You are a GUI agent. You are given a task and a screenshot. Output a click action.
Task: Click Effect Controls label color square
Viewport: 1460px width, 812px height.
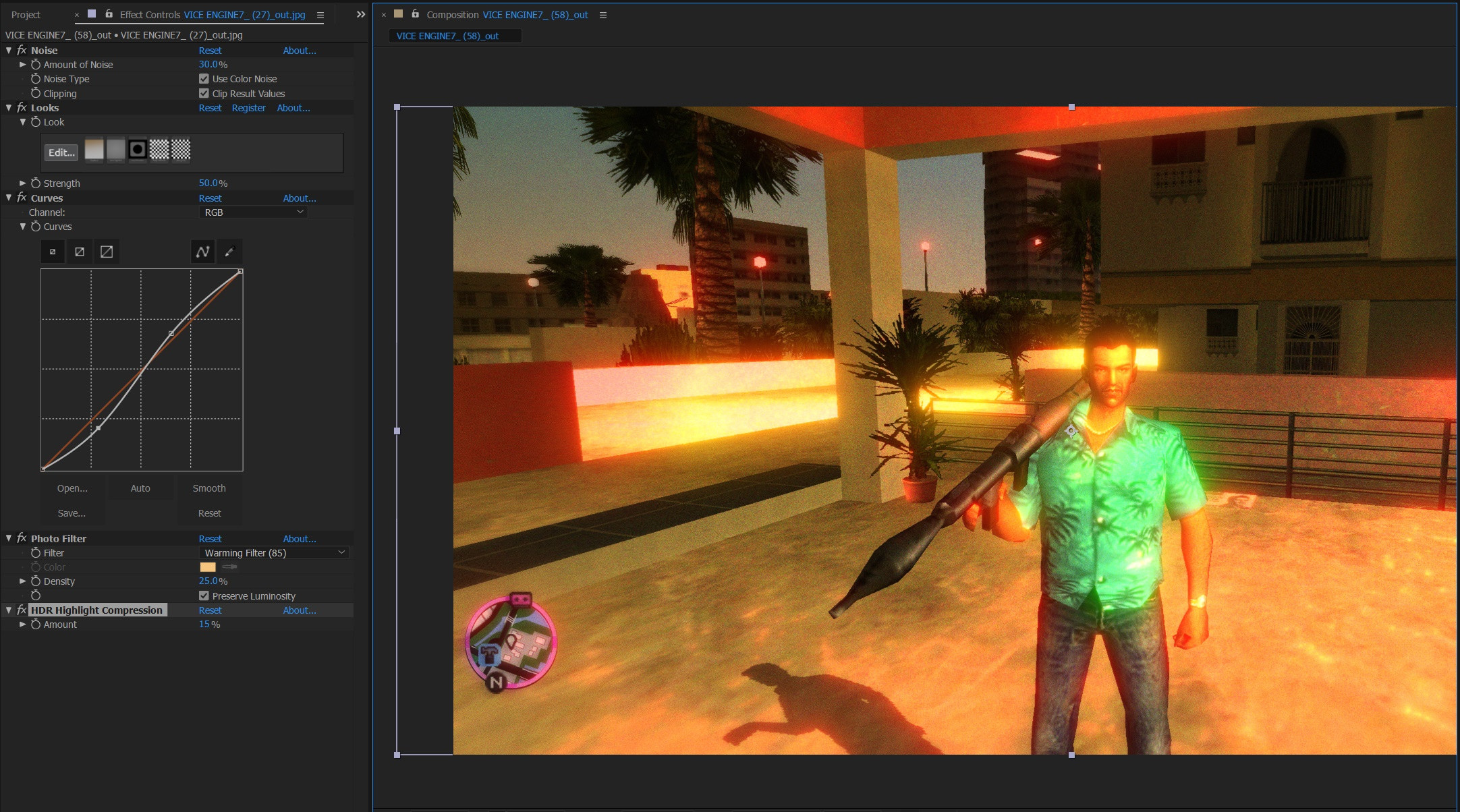[92, 13]
